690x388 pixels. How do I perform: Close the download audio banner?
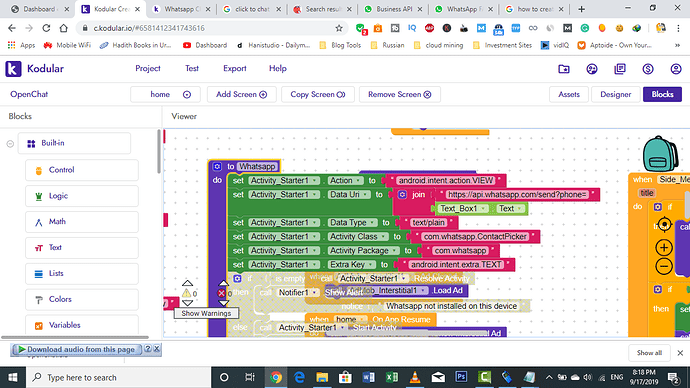pyautogui.click(x=157, y=349)
